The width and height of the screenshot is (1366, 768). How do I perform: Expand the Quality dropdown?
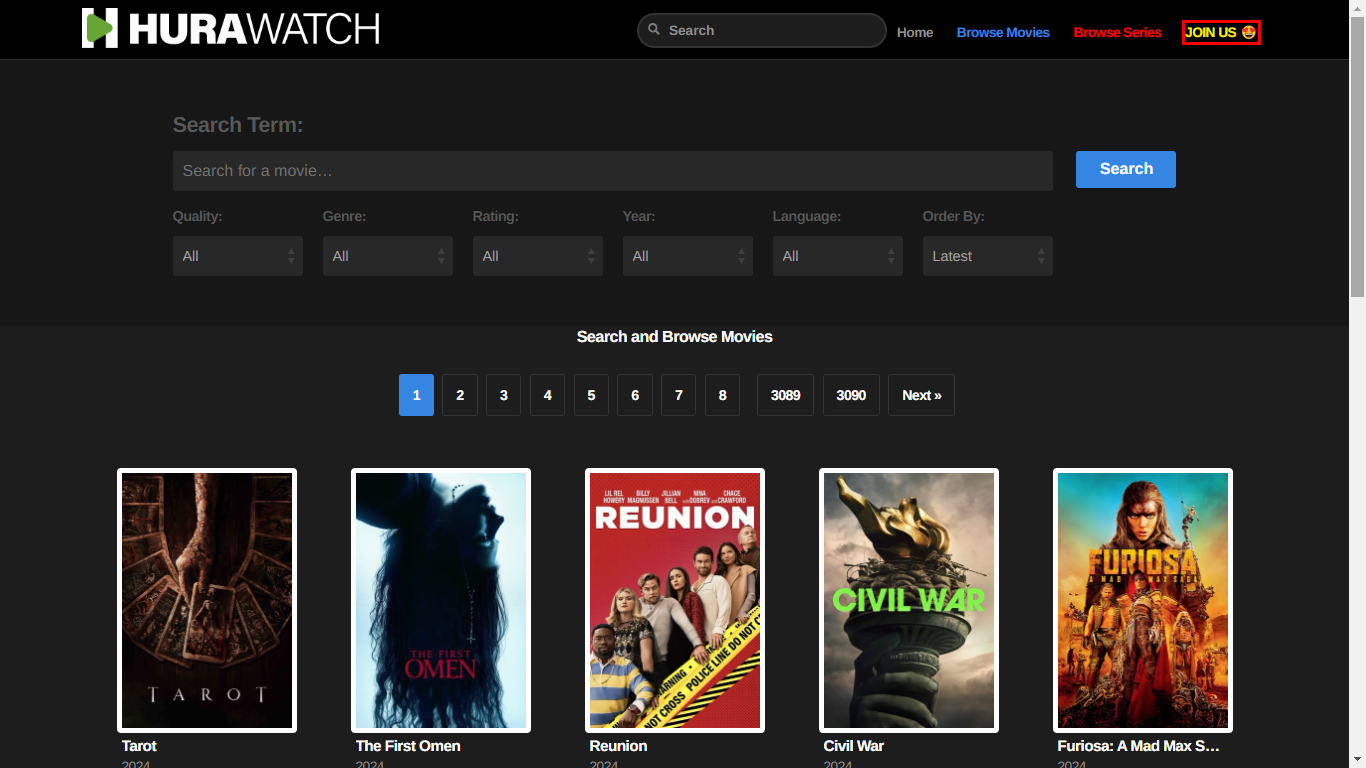[x=237, y=256]
